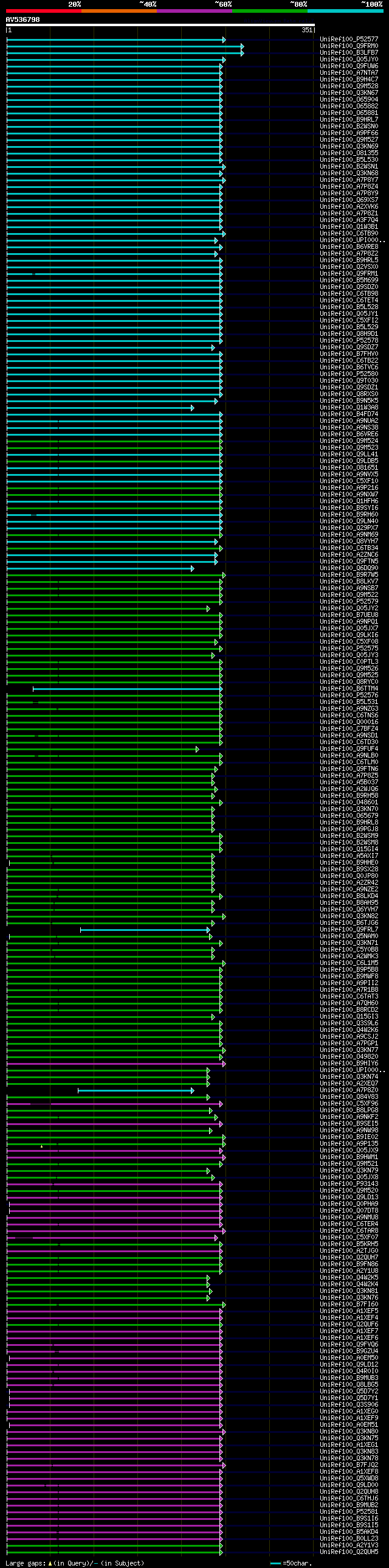Select the UniRef100_B2WSN1 label
Viewport: 389px width, 1568px height.
(349, 167)
